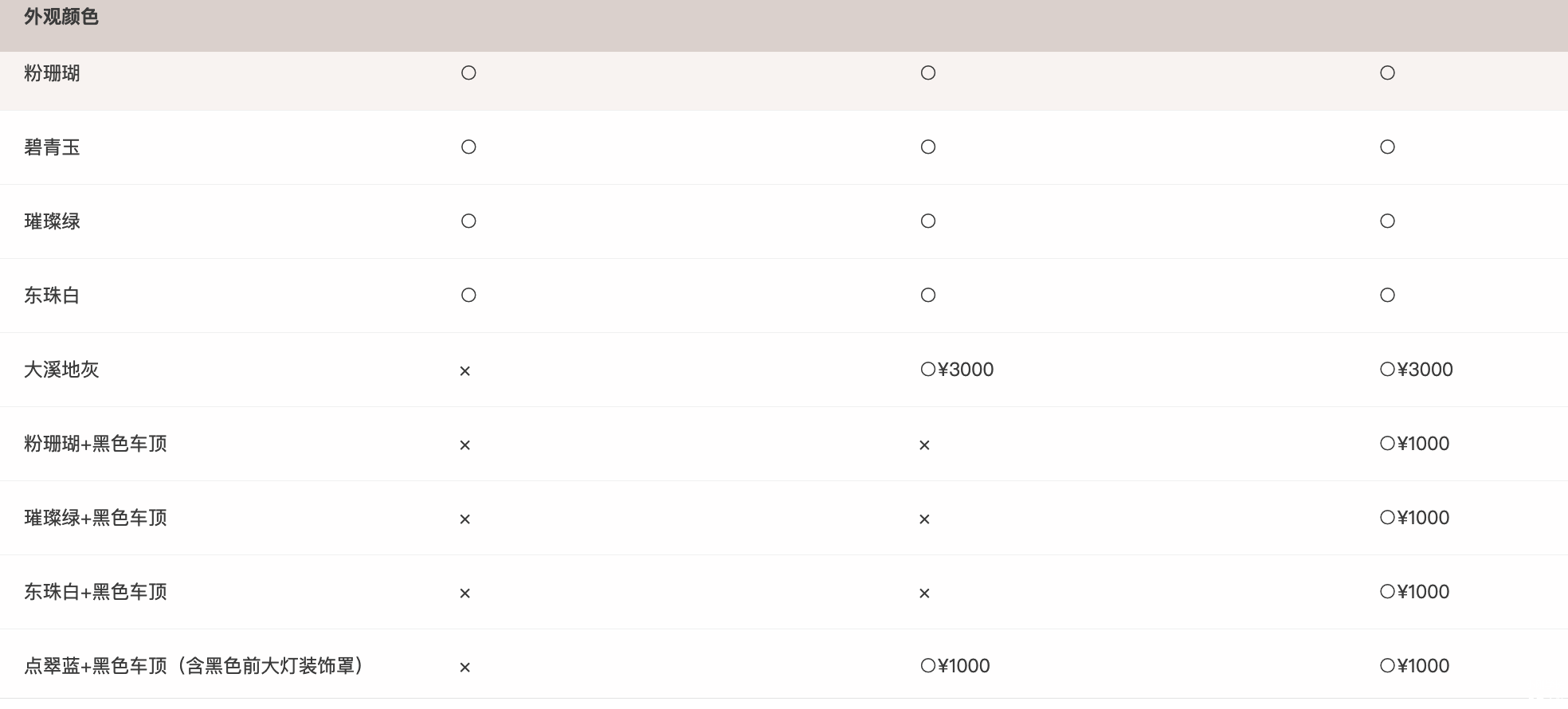Click the ¥1000 option for 东珠白+黑色车顶

[x=1414, y=592]
